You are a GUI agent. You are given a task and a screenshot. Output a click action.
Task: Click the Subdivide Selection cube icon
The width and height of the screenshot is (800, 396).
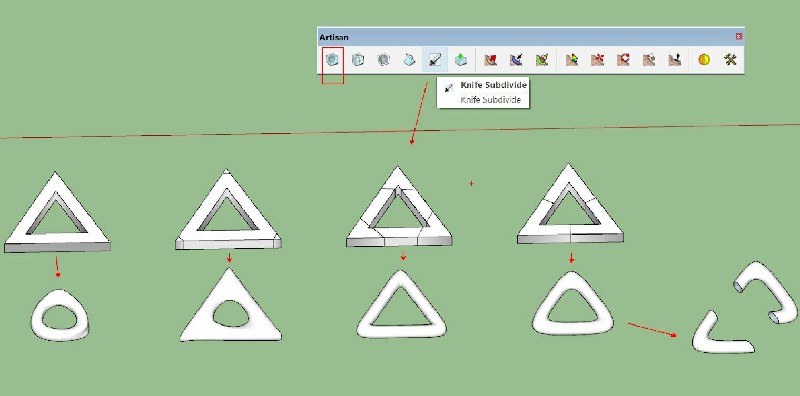tap(358, 60)
